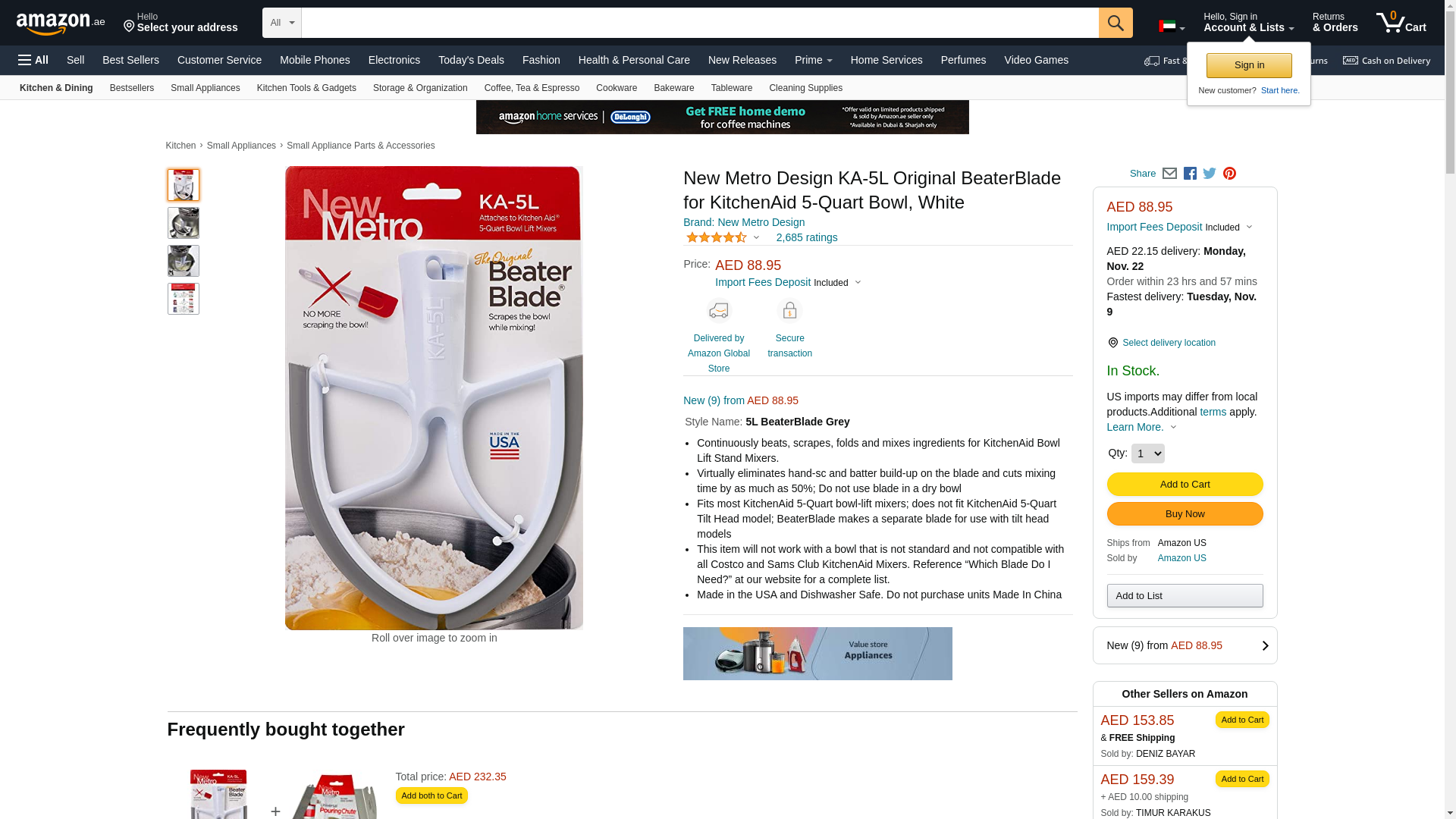
Task: Open the shopping cart icon
Action: (1401, 23)
